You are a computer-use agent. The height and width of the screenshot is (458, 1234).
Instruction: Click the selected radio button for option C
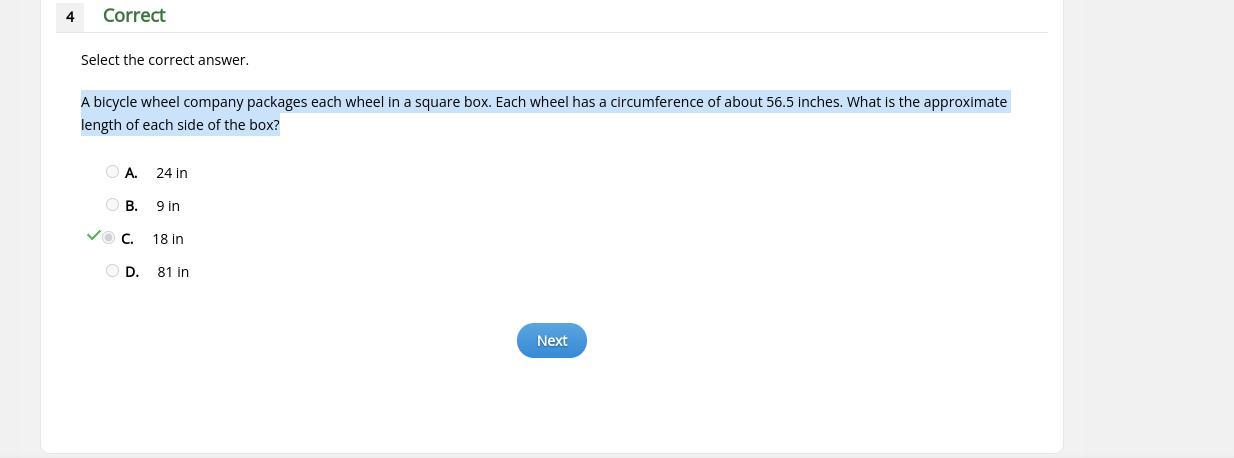click(109, 238)
